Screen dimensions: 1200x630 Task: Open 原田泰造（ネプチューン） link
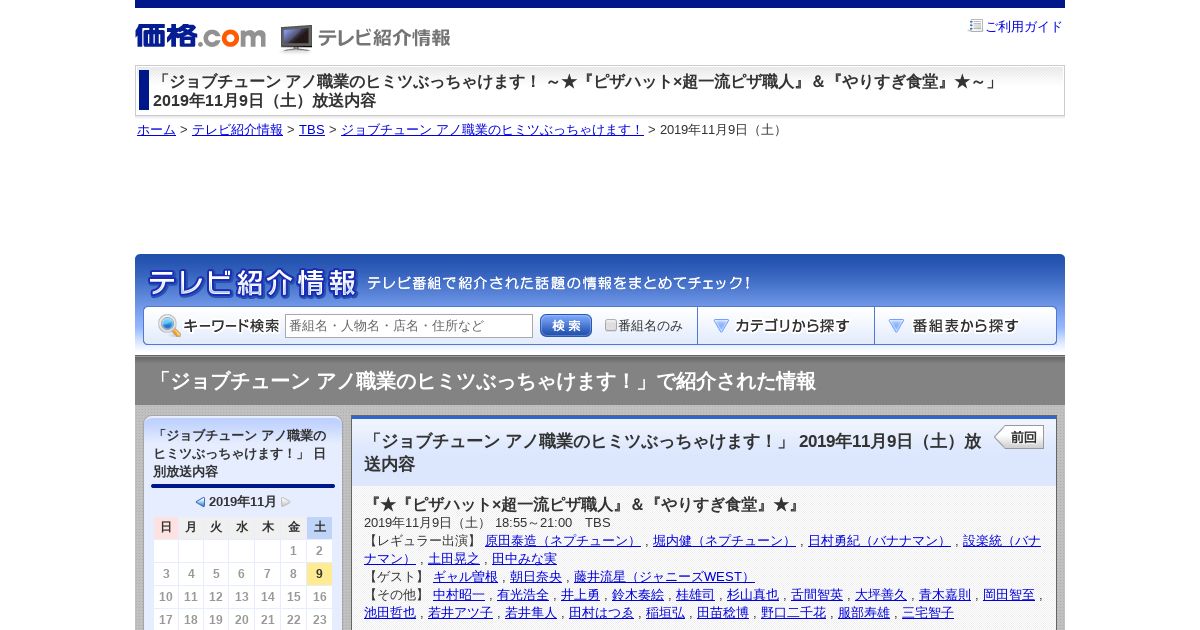[x=562, y=541]
